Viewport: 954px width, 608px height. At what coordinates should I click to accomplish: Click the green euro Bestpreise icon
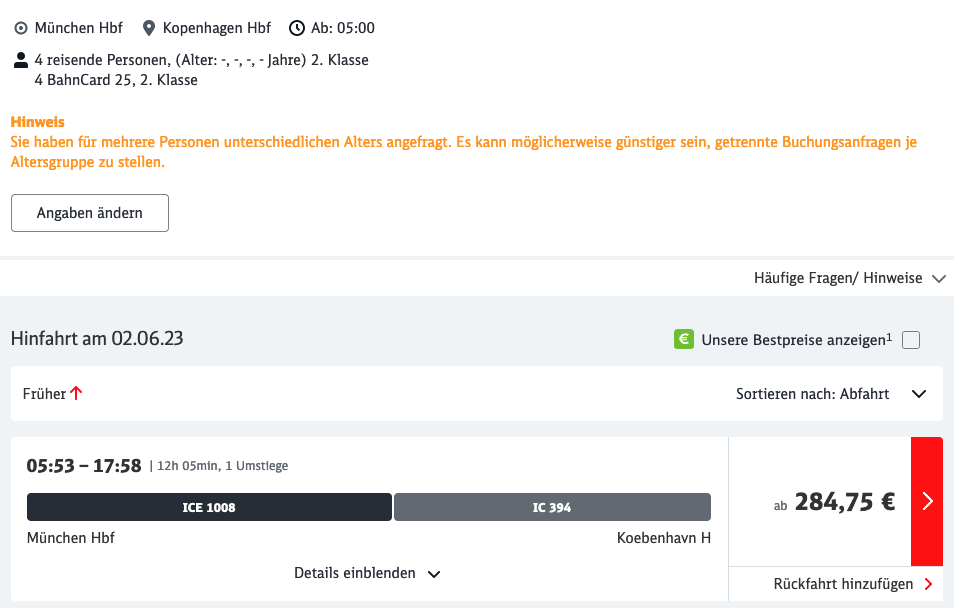click(x=684, y=340)
